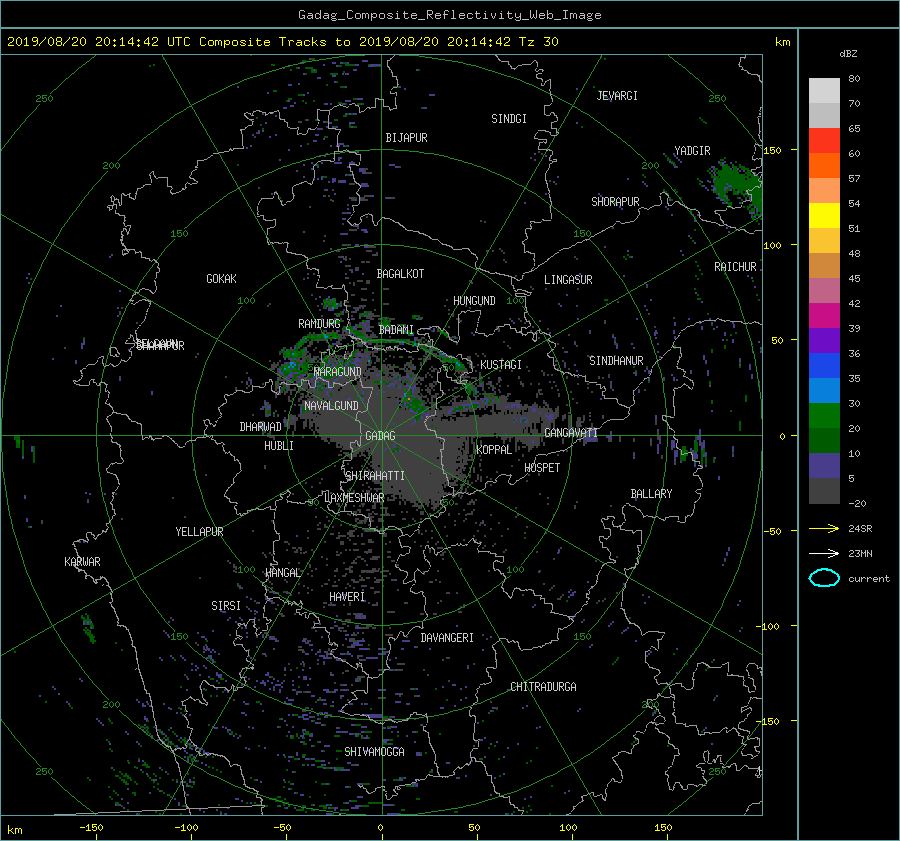Click the NARAGUND city label

coord(338,371)
